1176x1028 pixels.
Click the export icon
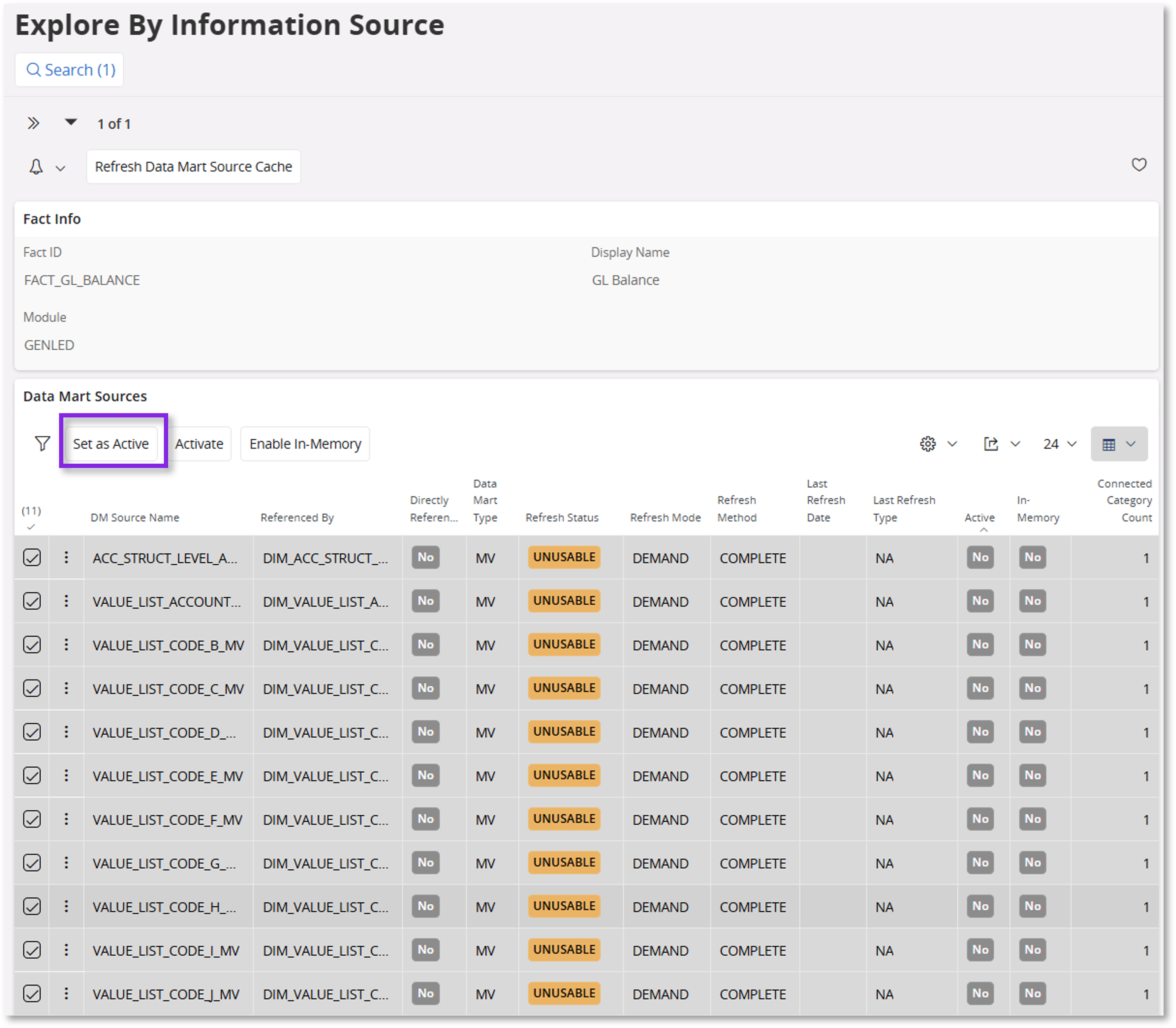[x=992, y=444]
